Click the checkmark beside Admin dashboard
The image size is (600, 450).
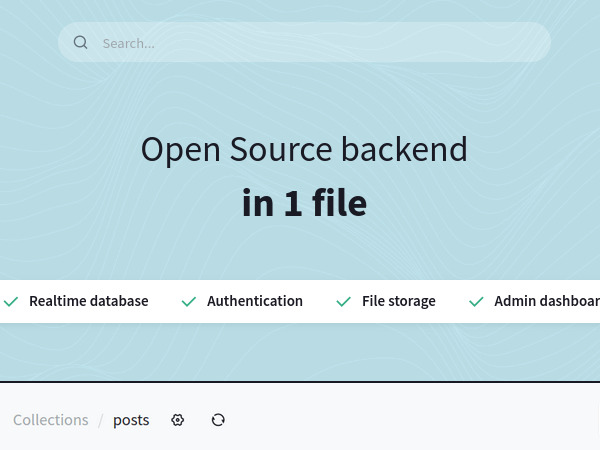(475, 301)
